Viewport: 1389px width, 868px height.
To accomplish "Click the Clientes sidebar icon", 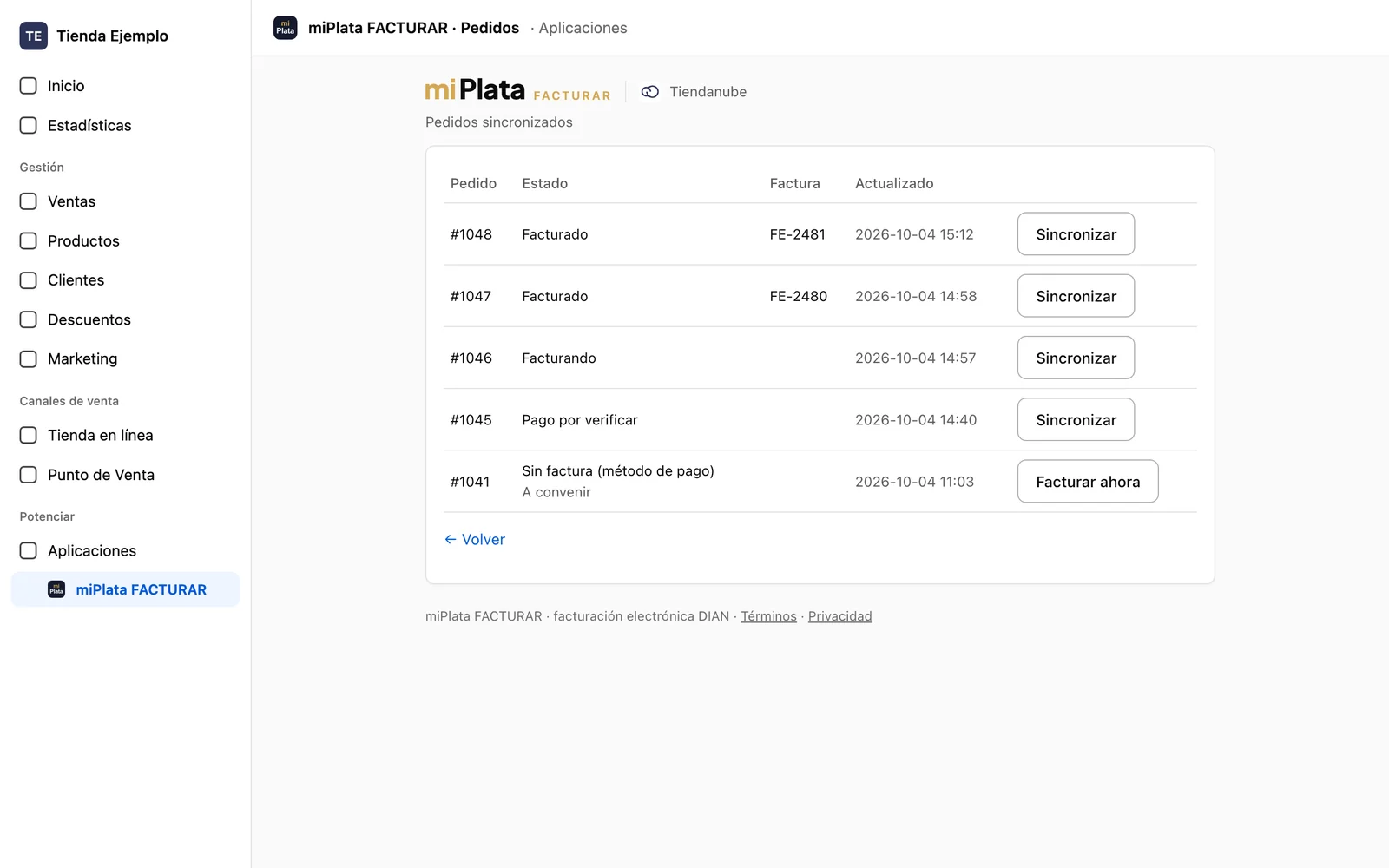I will pyautogui.click(x=29, y=280).
